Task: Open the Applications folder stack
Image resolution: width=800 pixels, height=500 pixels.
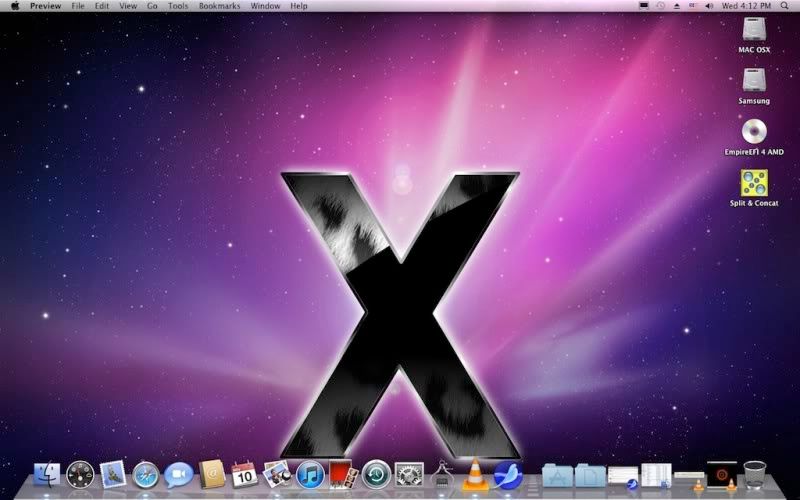Action: (x=558, y=476)
